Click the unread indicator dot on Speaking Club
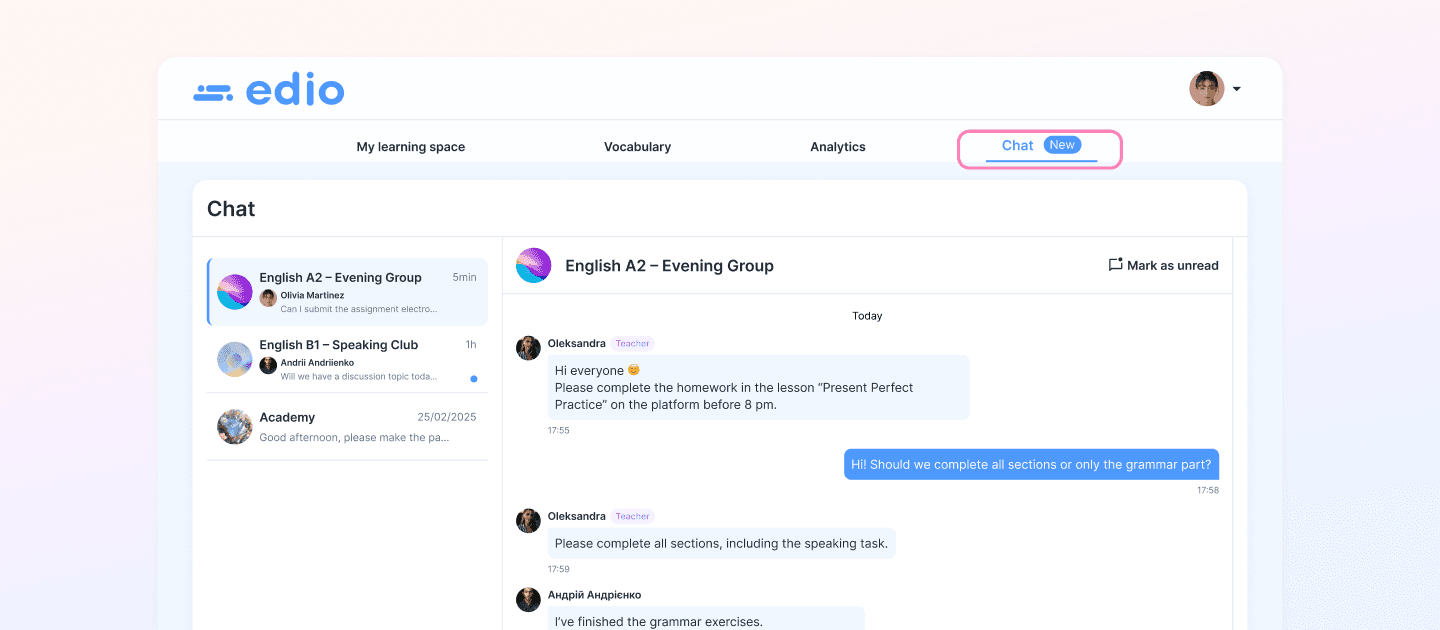The width and height of the screenshot is (1440, 630). click(473, 378)
